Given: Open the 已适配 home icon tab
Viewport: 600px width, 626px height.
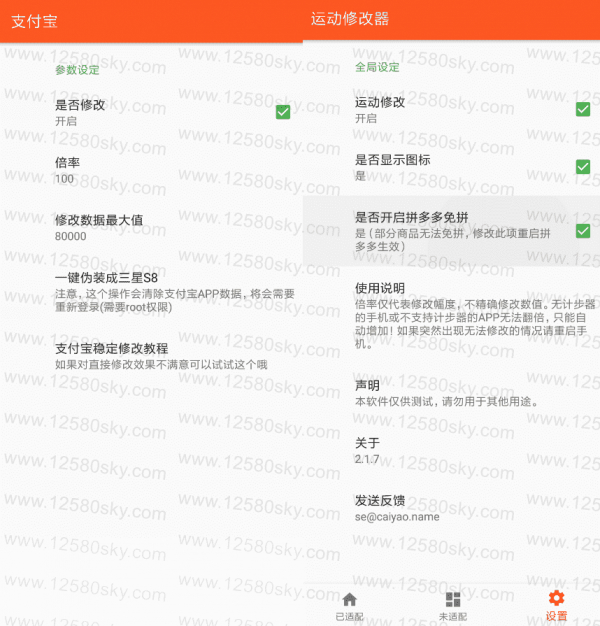Looking at the screenshot, I should pyautogui.click(x=349, y=606).
